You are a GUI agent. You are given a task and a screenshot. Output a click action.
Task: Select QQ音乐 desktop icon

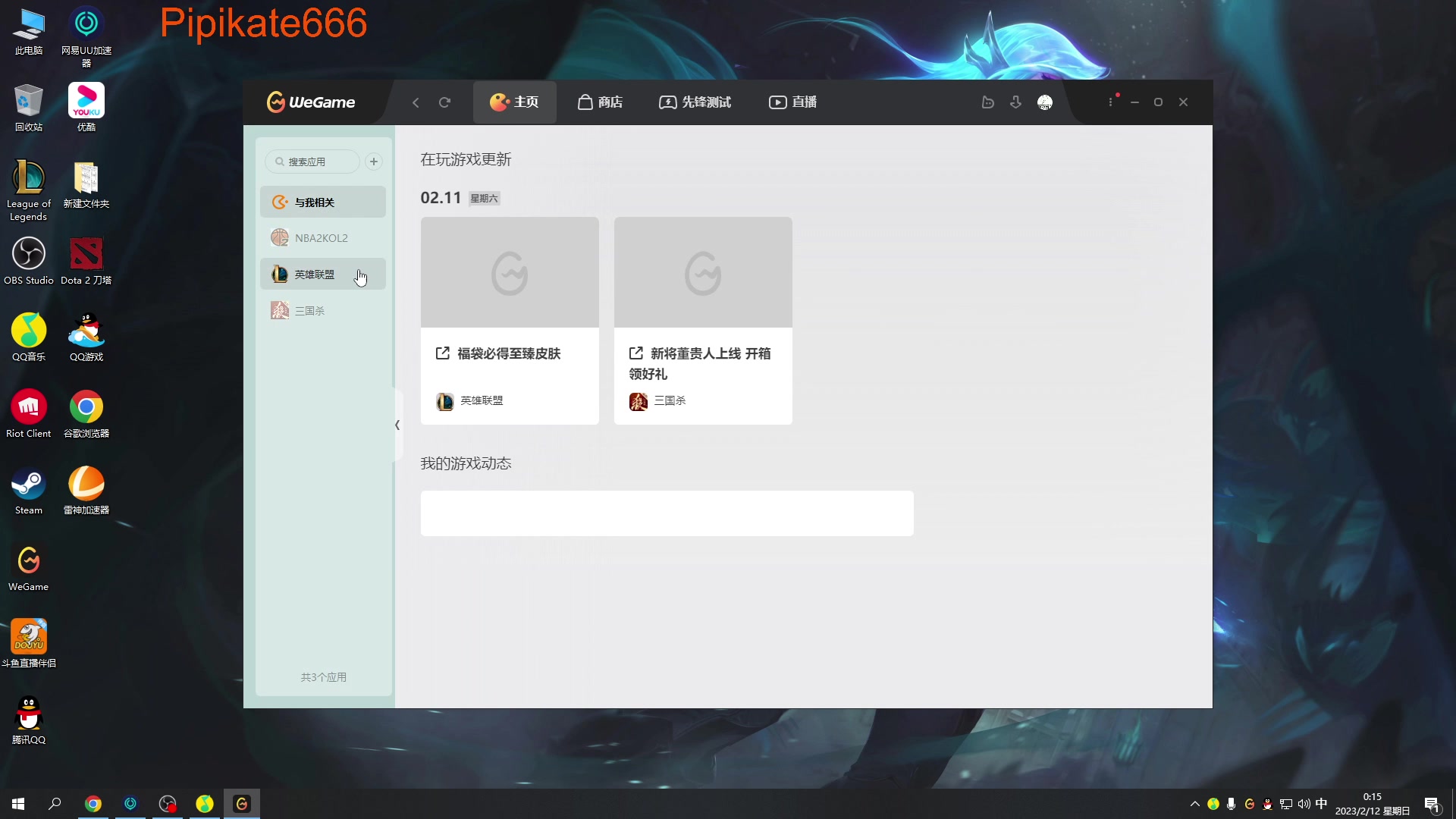click(x=29, y=338)
